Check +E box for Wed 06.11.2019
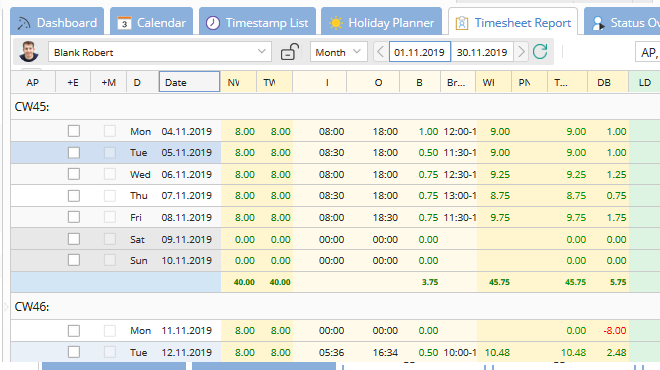Image resolution: width=660 pixels, height=370 pixels. pos(74,174)
